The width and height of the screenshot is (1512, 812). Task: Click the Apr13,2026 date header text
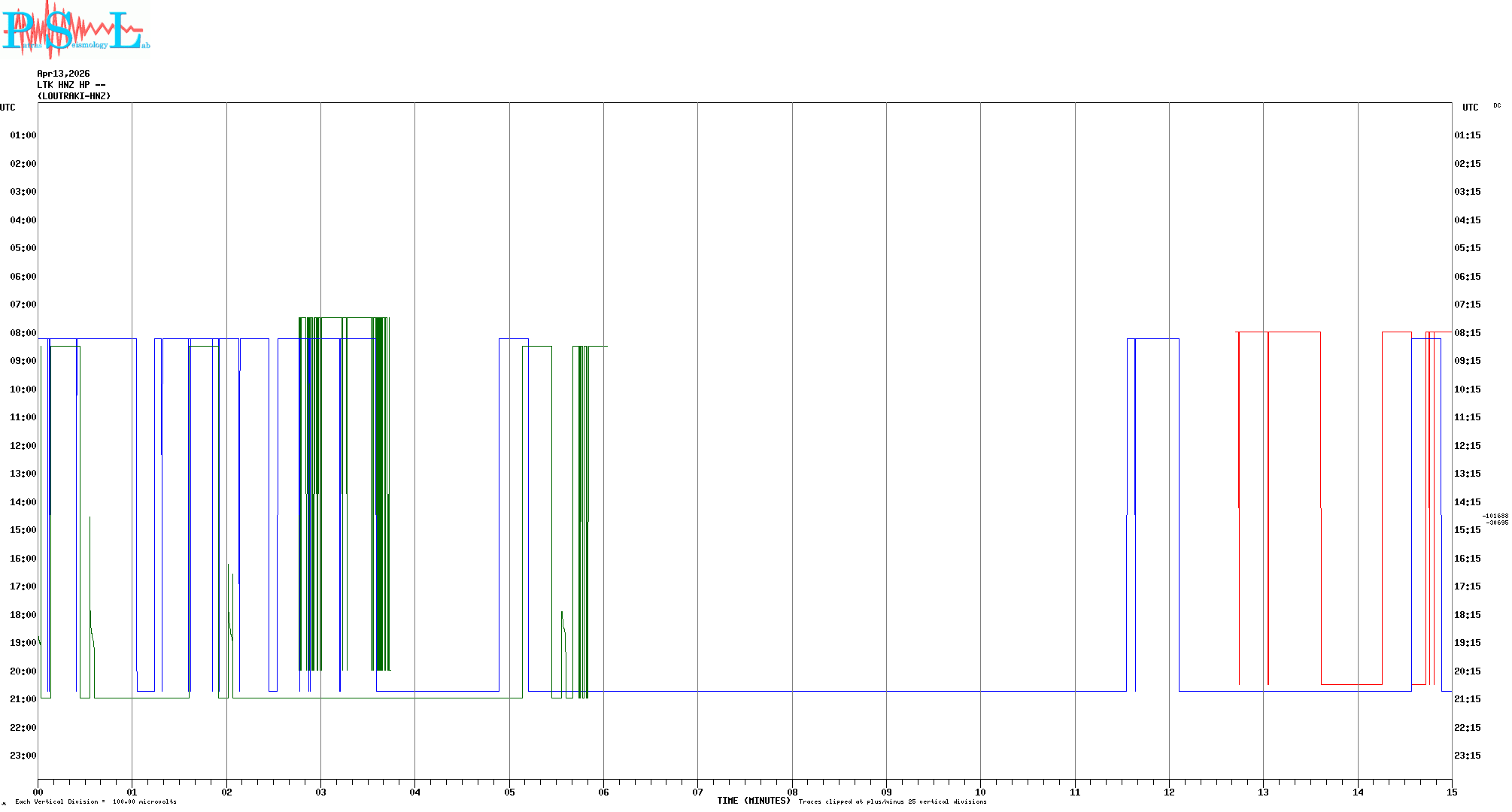tap(63, 74)
